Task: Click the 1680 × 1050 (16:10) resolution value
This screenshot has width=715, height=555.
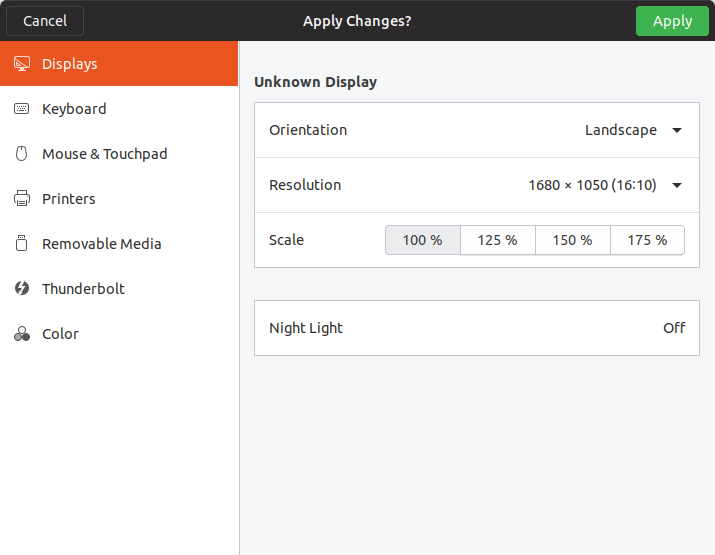Action: click(592, 185)
